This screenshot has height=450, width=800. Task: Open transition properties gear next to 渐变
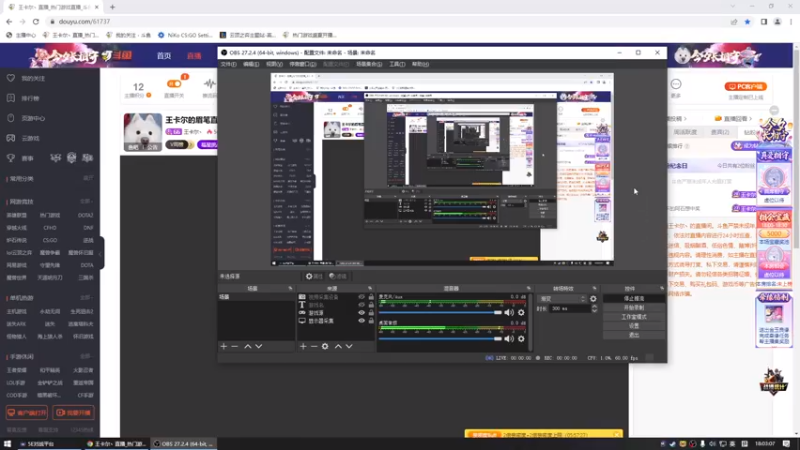pyautogui.click(x=593, y=299)
